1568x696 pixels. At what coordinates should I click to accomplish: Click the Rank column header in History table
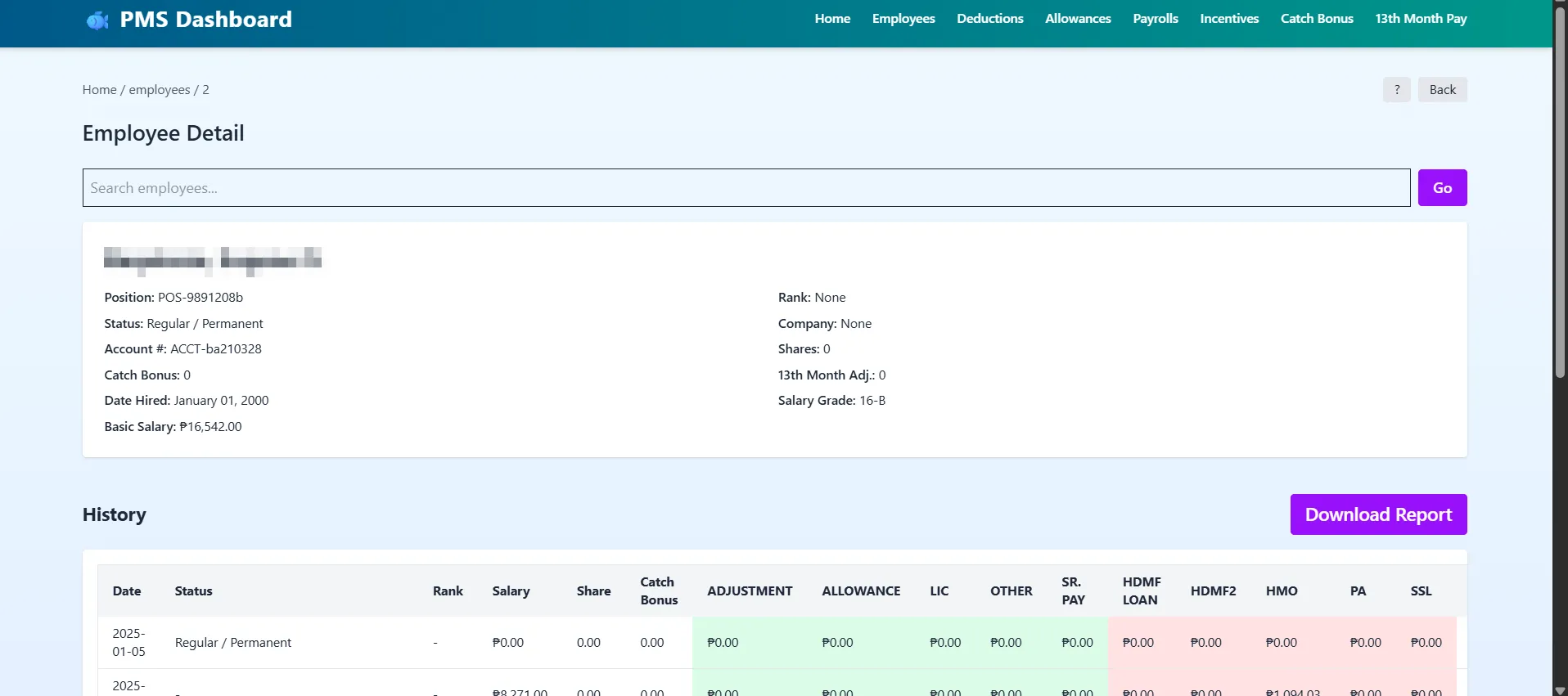coord(448,591)
